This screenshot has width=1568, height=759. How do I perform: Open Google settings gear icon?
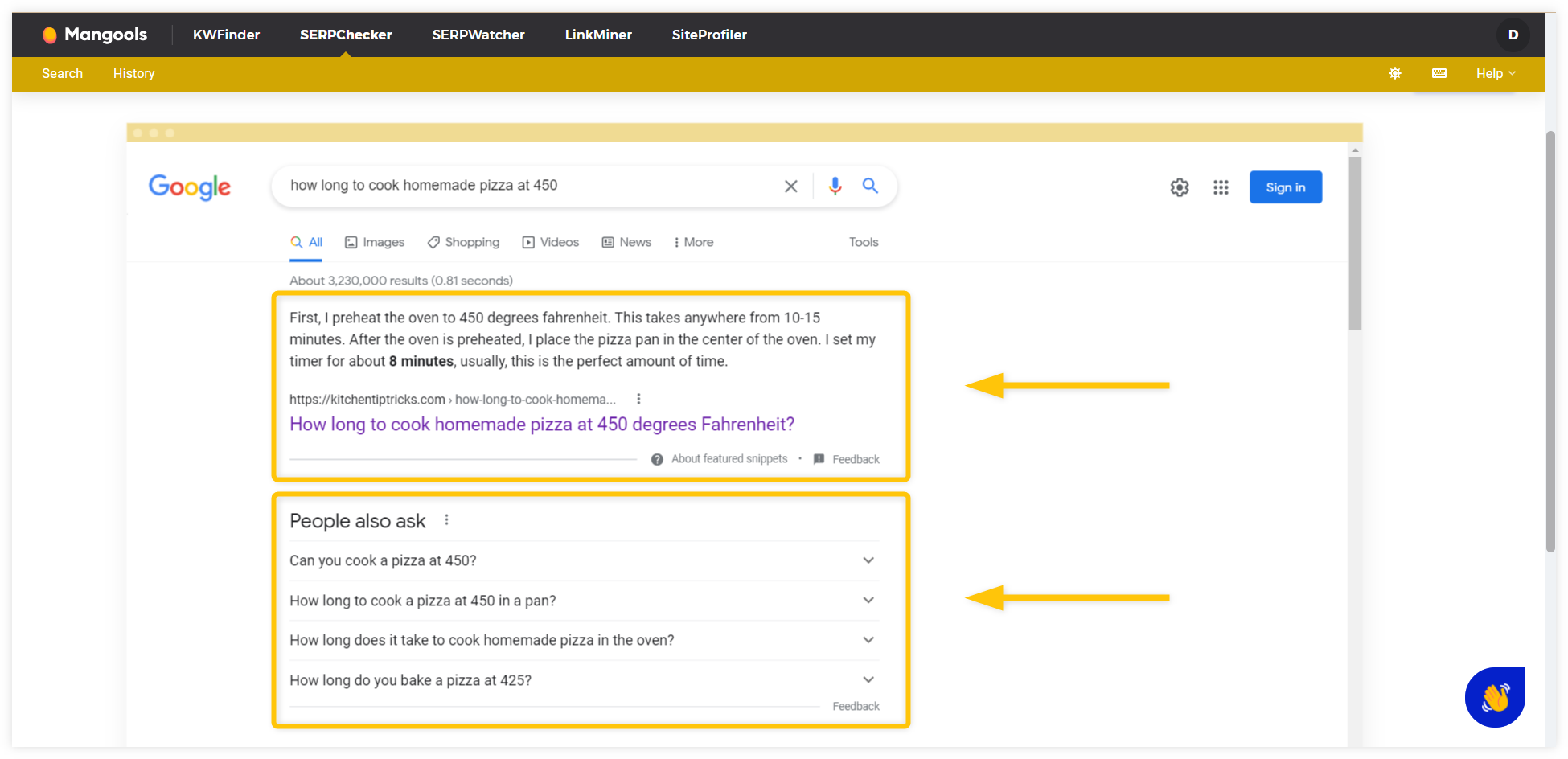pos(1180,187)
